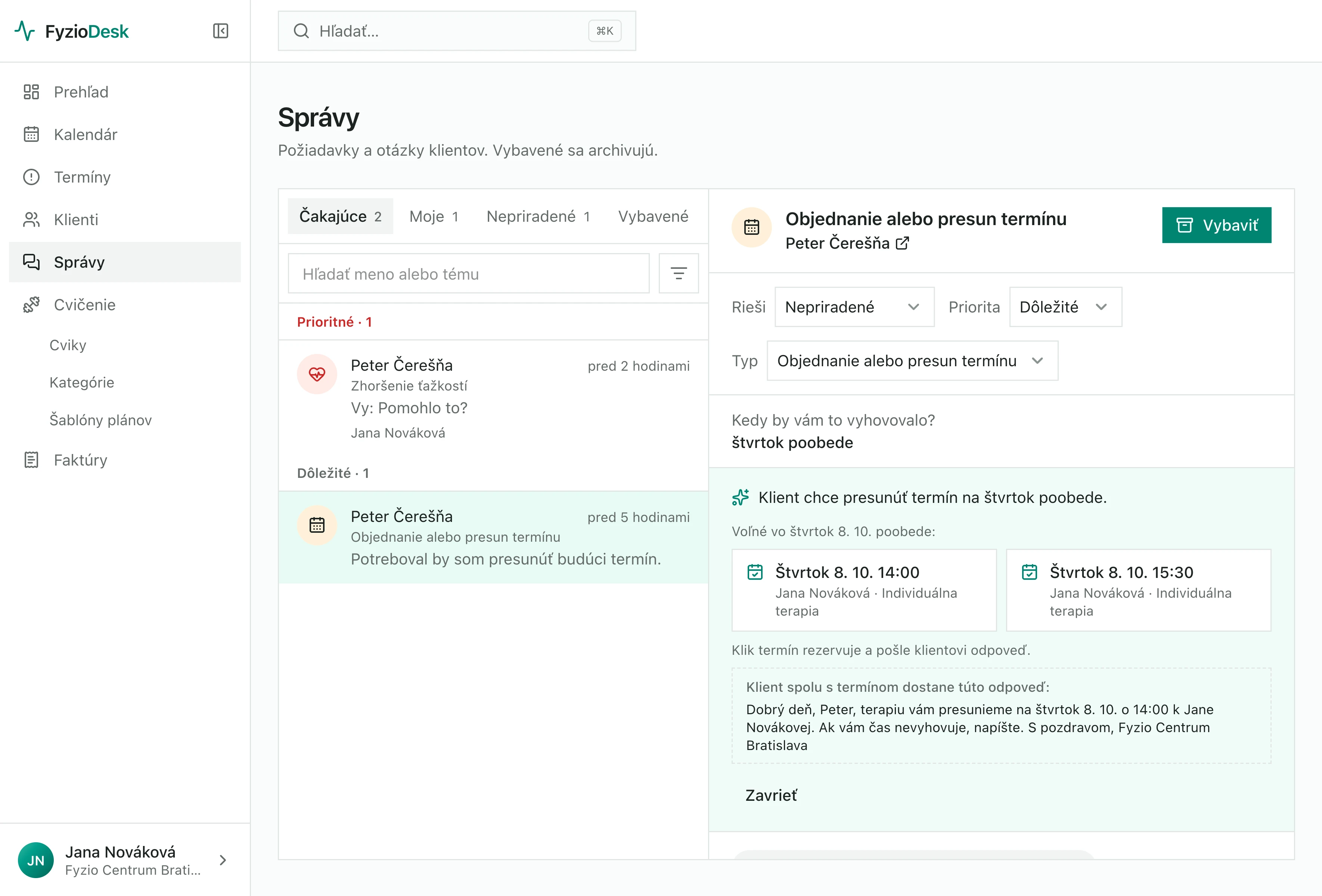The image size is (1322, 896).
Task: Expand the Jana Nováková account menu chevron
Action: click(x=223, y=860)
